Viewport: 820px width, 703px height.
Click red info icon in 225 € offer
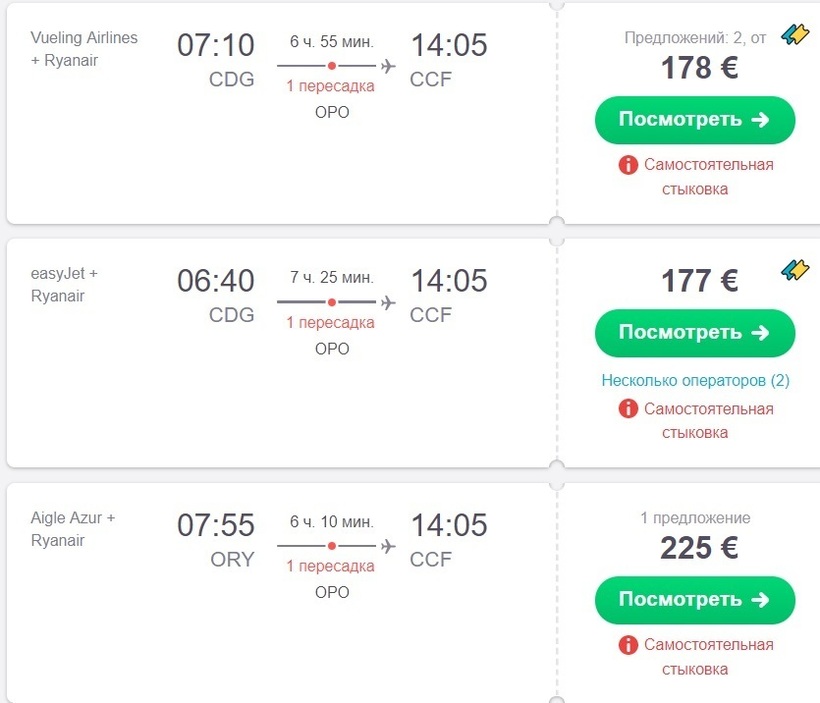pos(628,645)
